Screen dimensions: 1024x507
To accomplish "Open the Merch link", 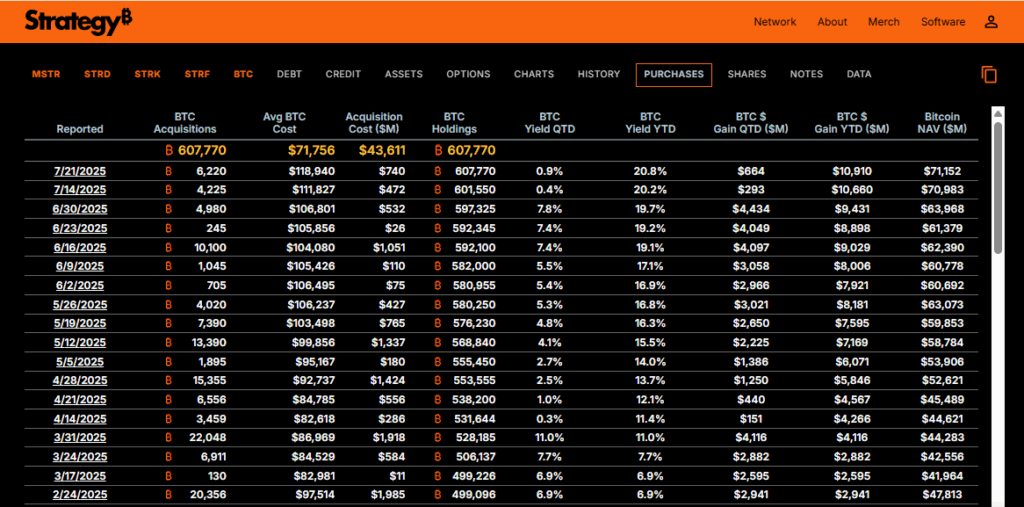I will [x=884, y=22].
